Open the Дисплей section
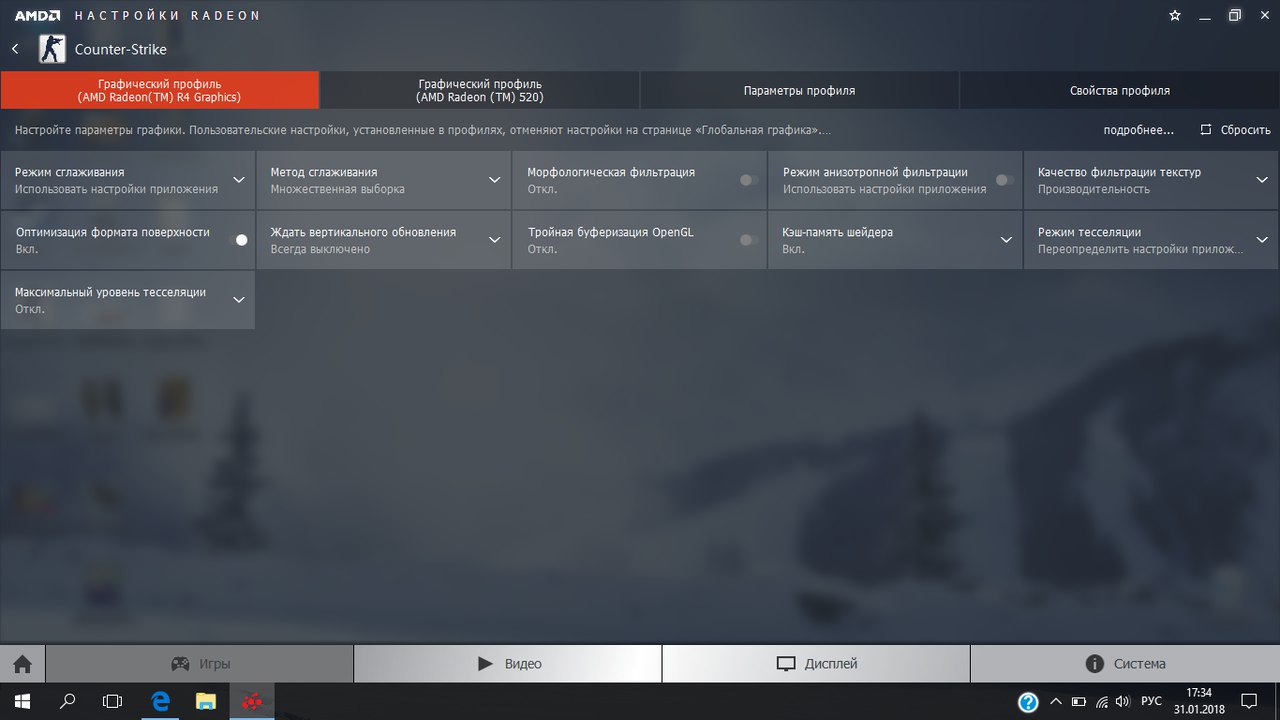The width and height of the screenshot is (1280, 720). (816, 664)
